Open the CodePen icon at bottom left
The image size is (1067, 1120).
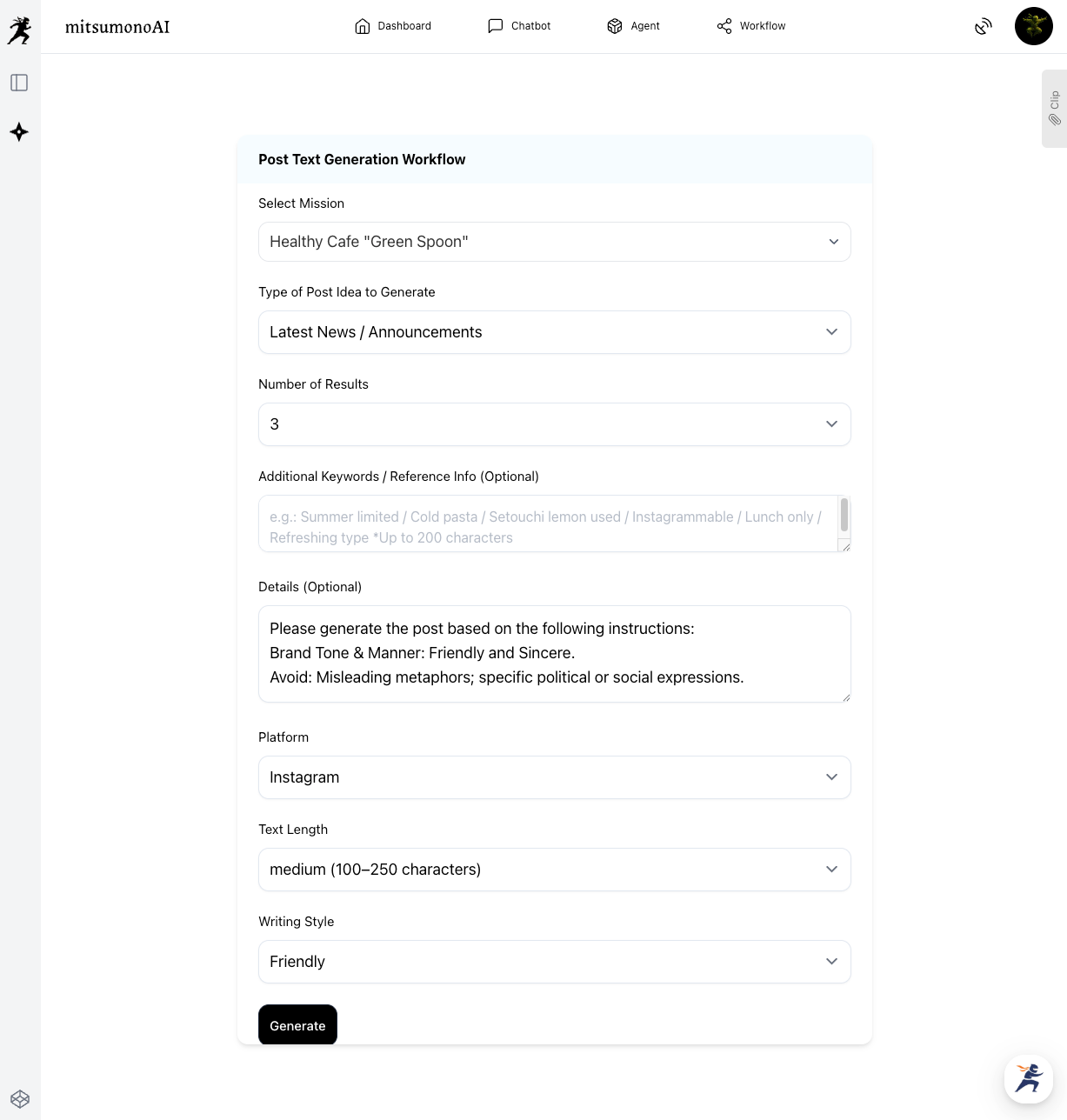tap(20, 1099)
